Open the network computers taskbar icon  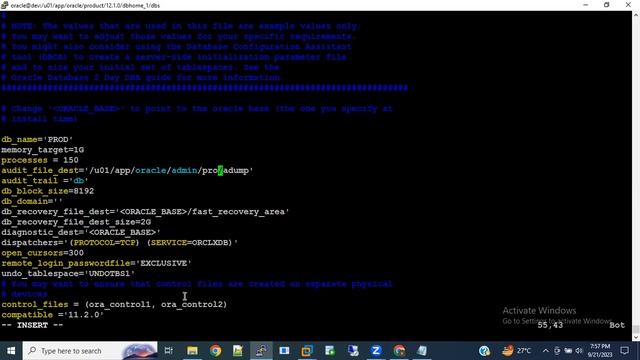[353, 351]
